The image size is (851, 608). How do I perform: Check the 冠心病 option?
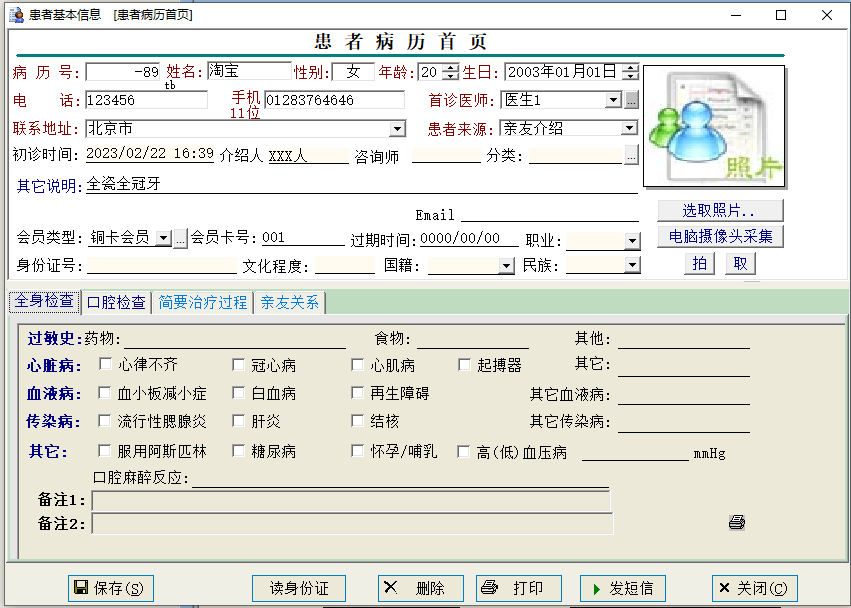click(x=238, y=365)
